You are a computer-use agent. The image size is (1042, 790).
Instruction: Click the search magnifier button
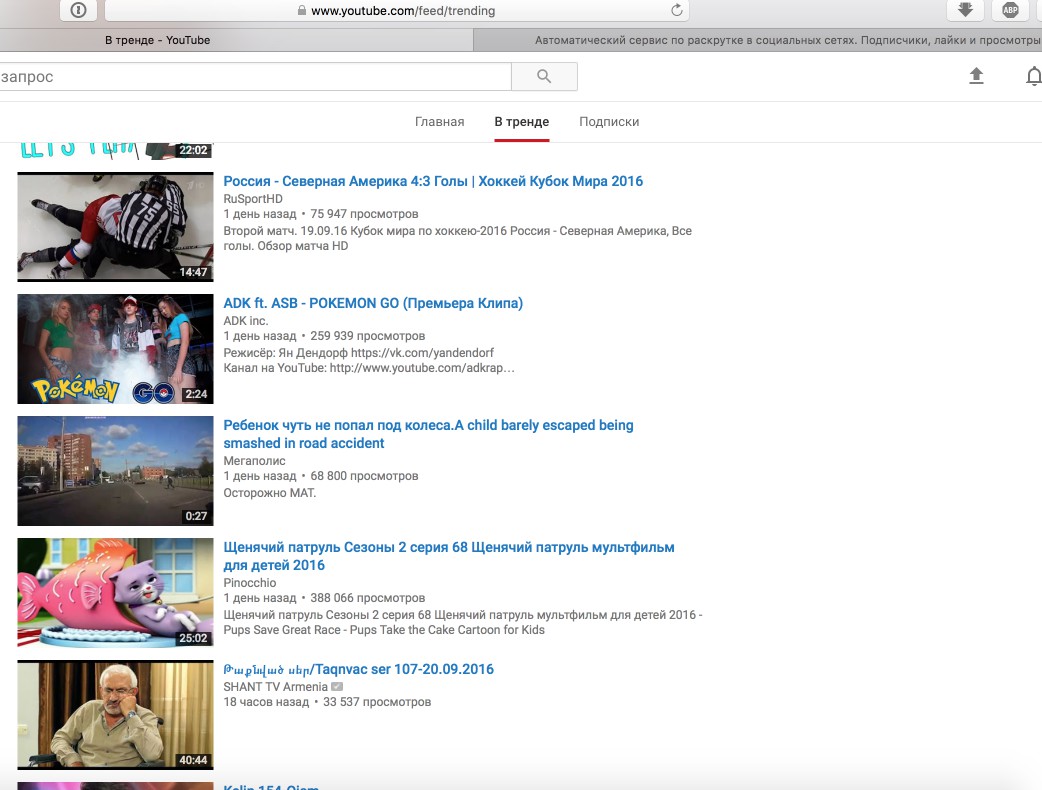(x=544, y=76)
